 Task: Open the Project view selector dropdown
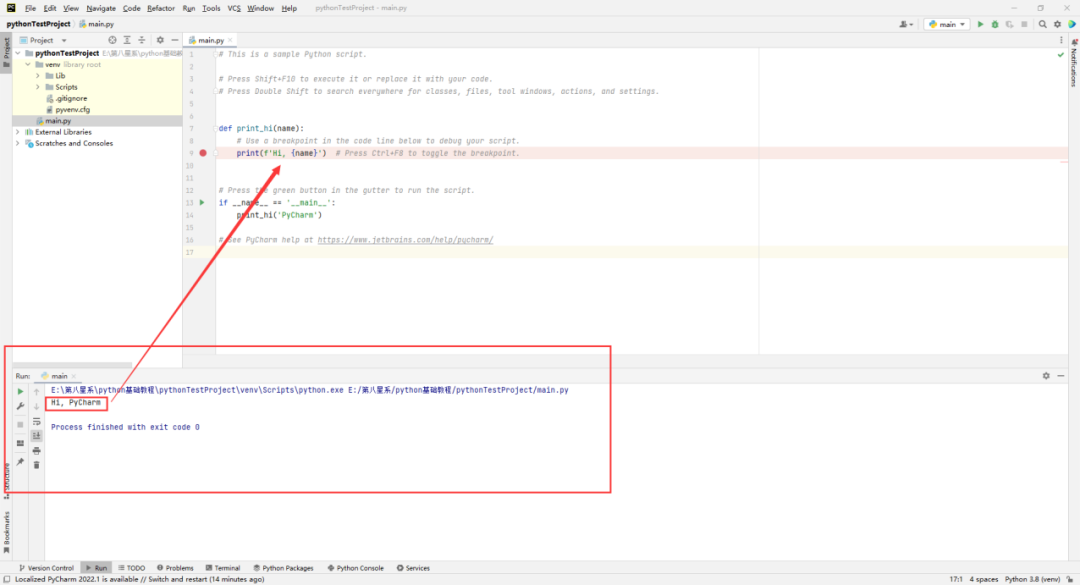43,40
